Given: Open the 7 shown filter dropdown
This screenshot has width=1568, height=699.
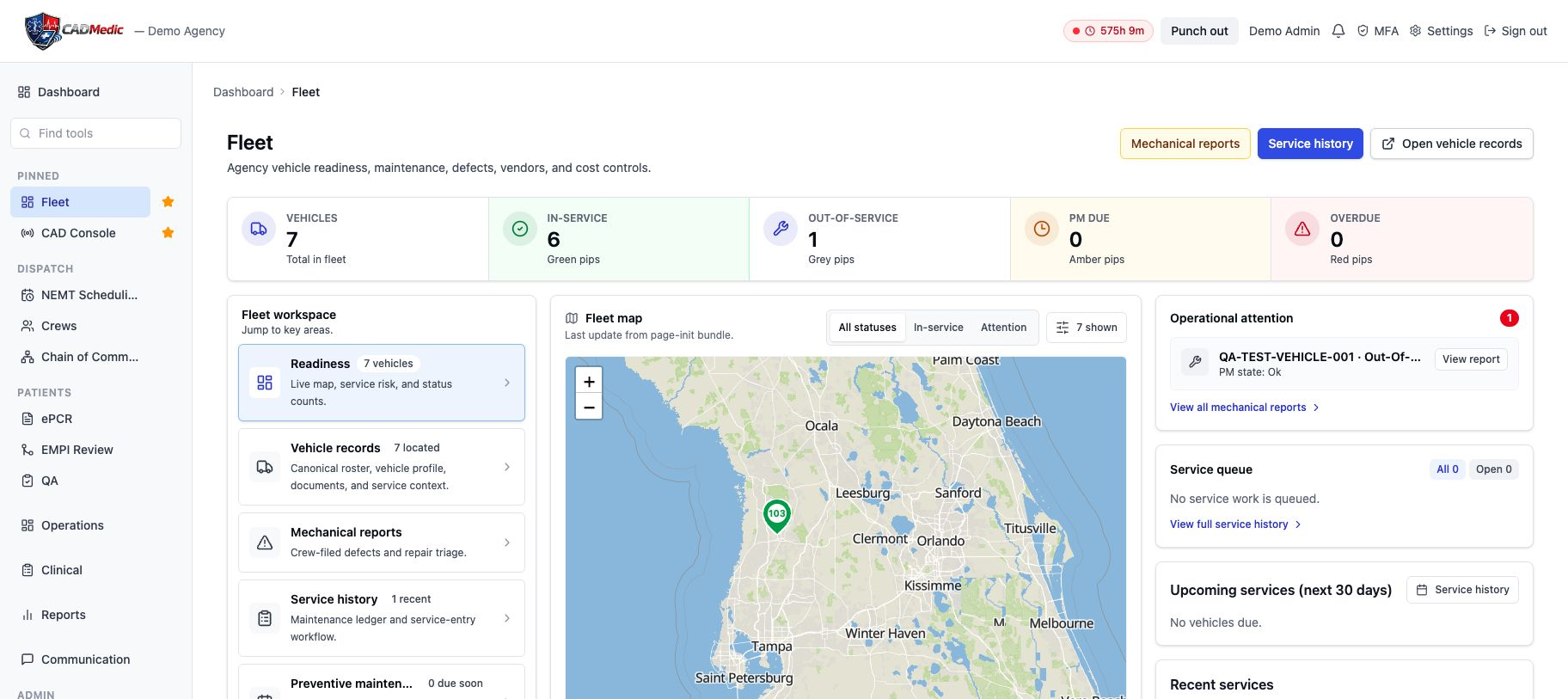Looking at the screenshot, I should [1087, 328].
